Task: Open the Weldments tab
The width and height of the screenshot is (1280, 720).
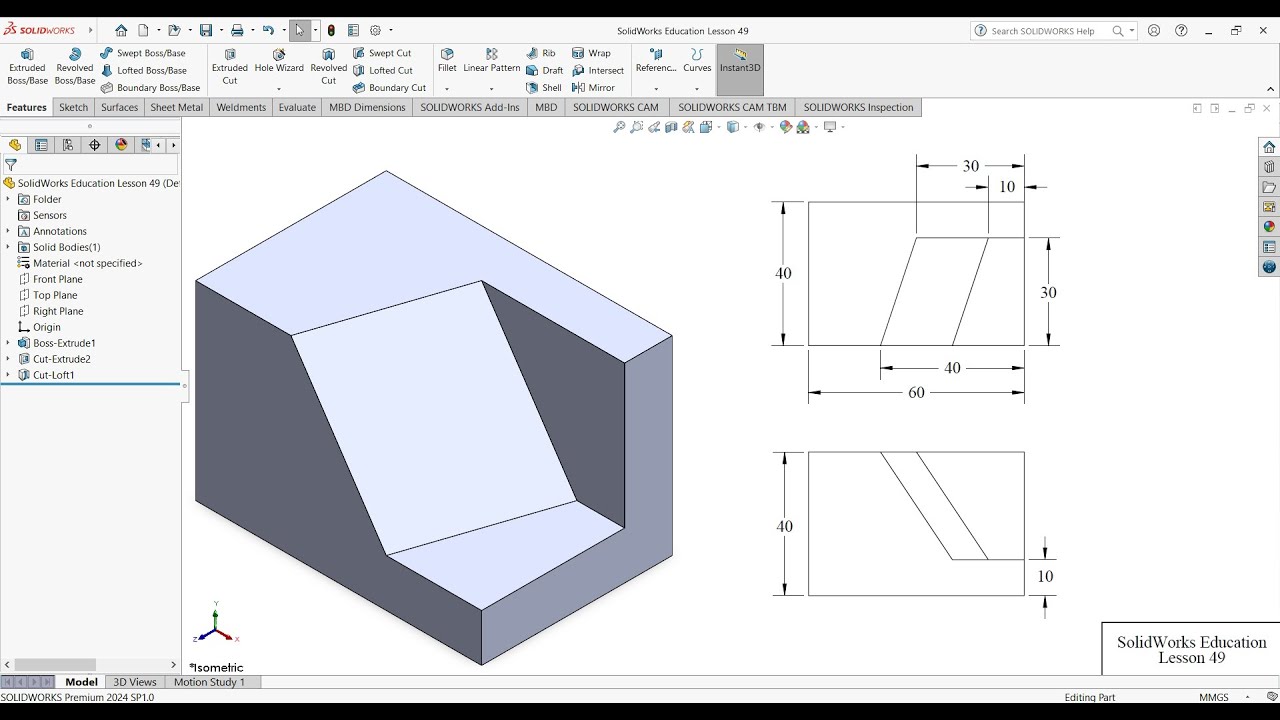Action: point(241,107)
